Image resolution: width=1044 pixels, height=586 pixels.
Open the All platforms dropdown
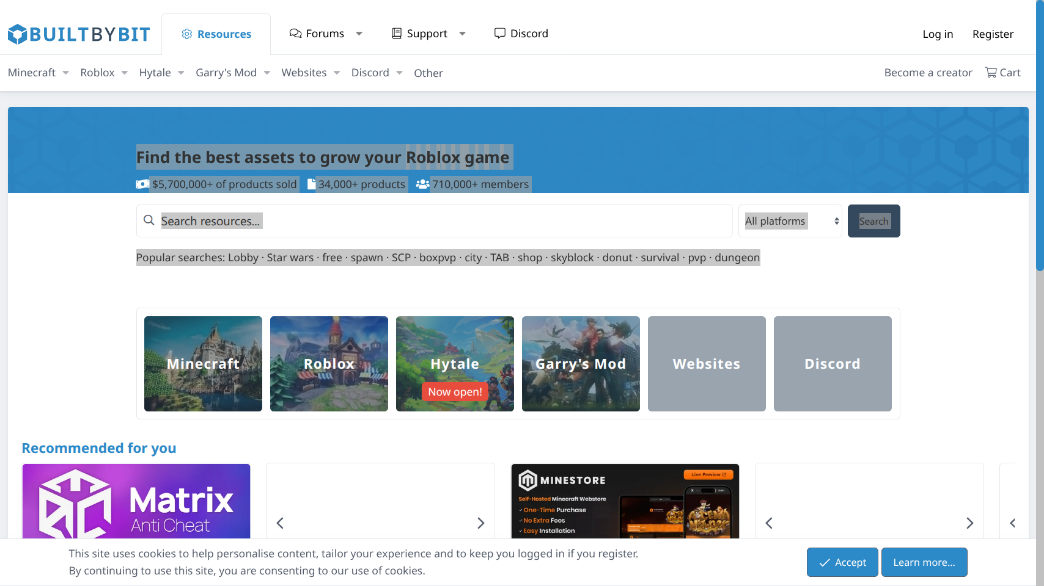click(x=790, y=219)
